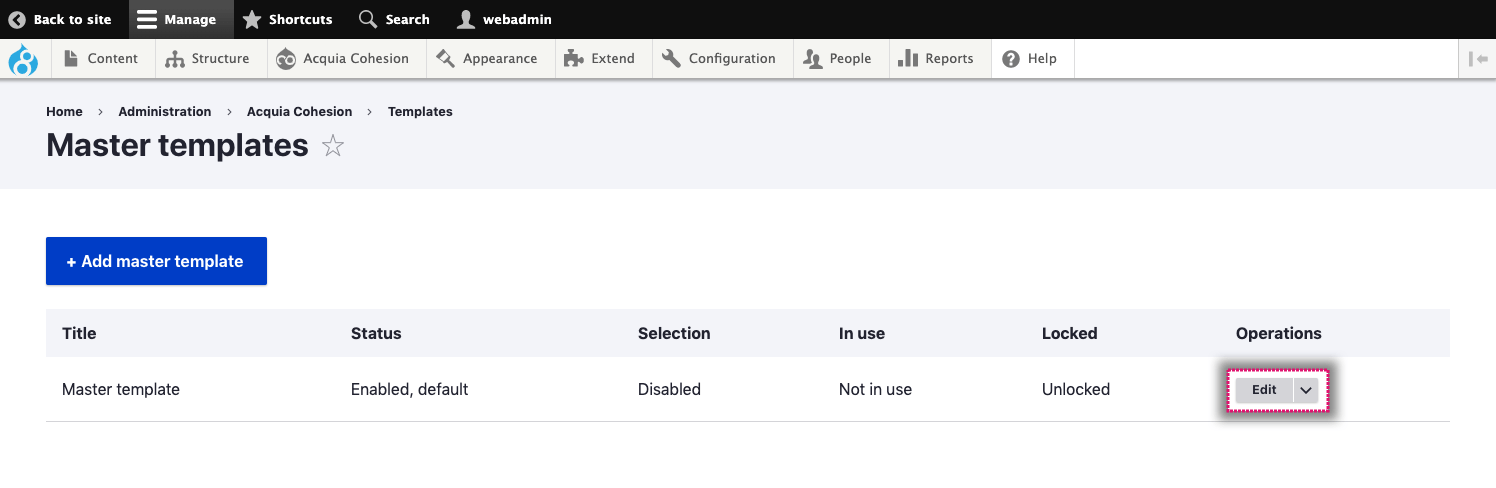Click the Back to site arrow icon
This screenshot has height=488, width=1496.
(17, 19)
